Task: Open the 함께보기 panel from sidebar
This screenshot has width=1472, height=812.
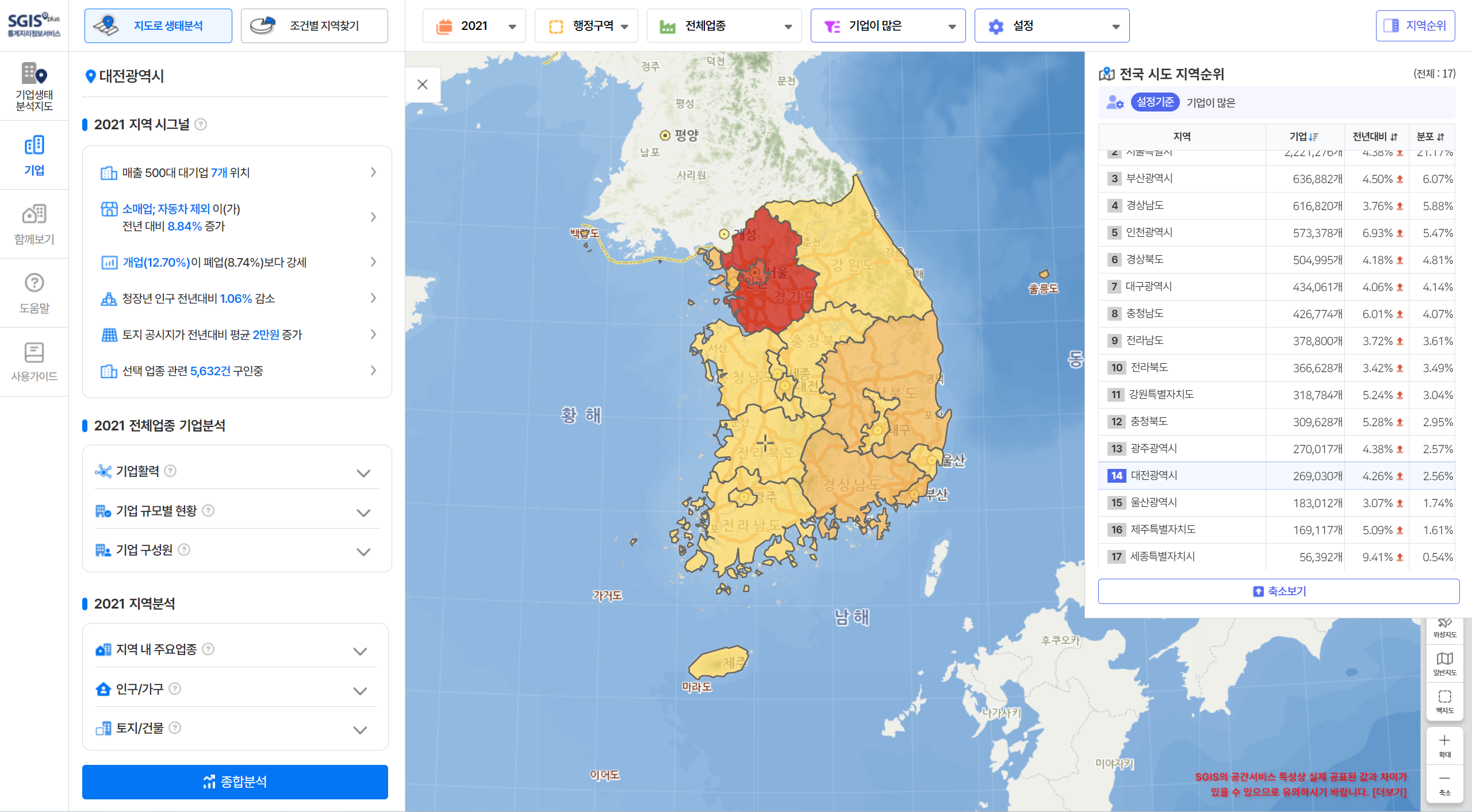Action: coord(34,224)
